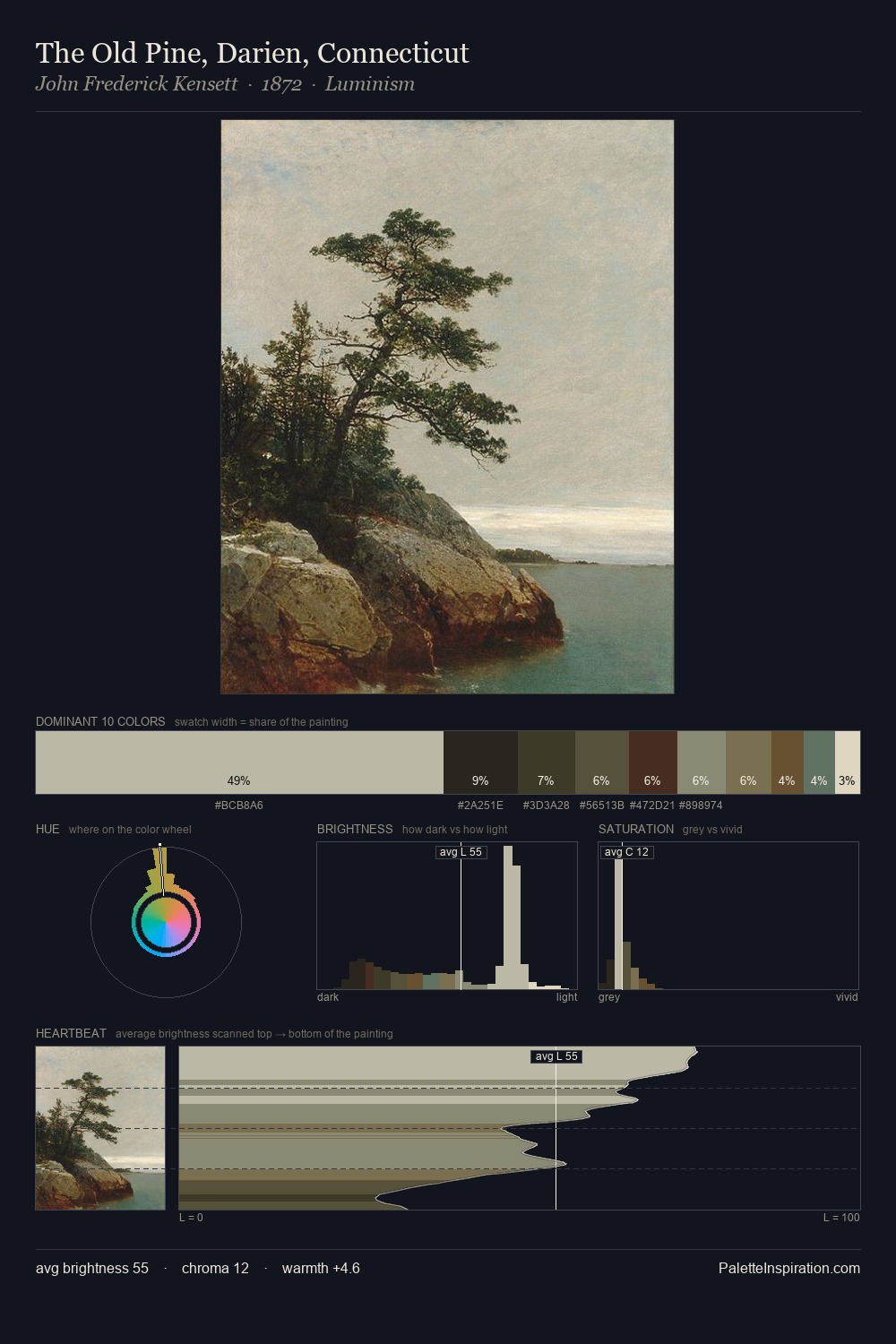Click the 'grey' axis label
Screen dimensions: 896x1344
click(x=609, y=997)
